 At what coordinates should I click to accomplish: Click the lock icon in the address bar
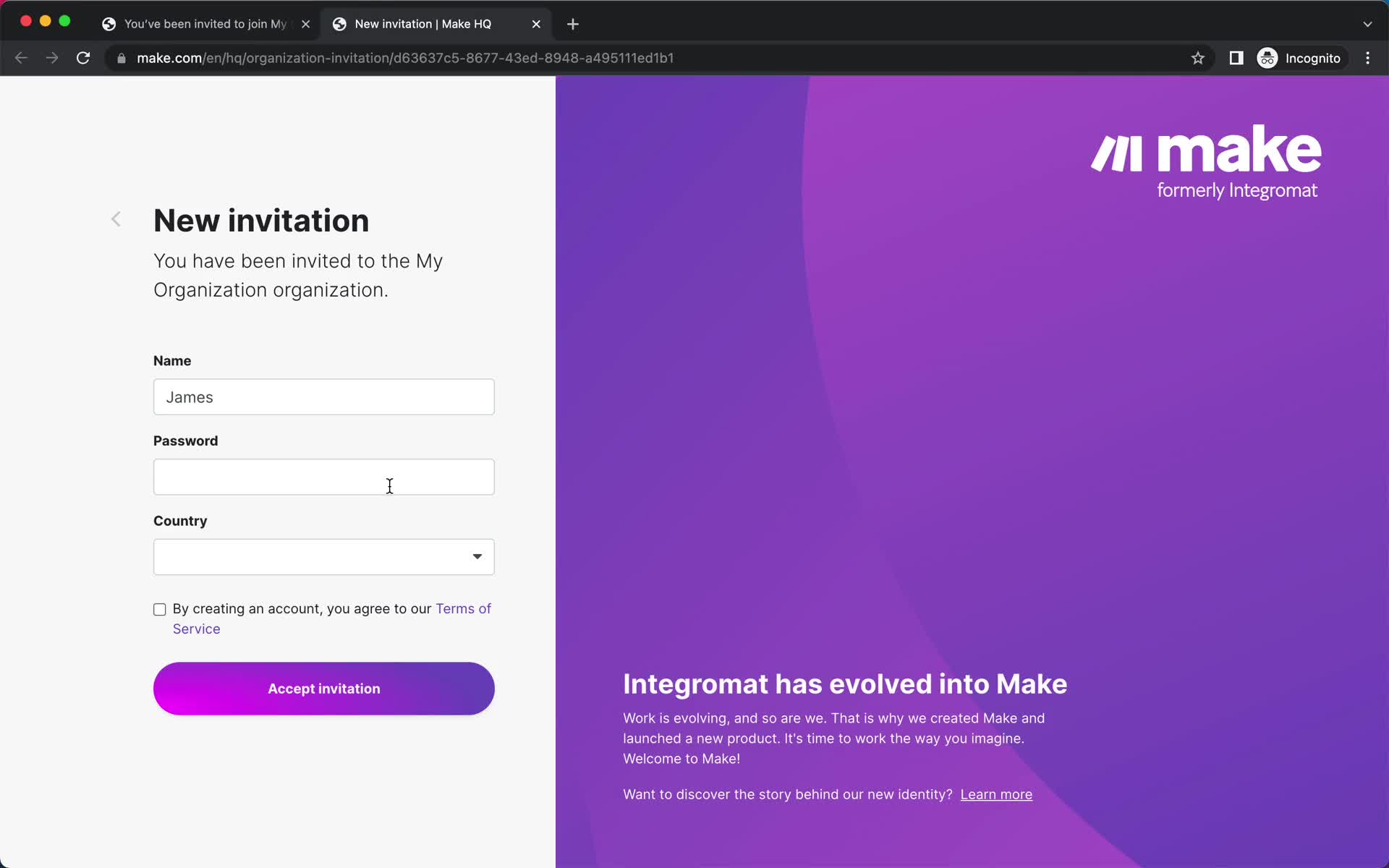(122, 59)
